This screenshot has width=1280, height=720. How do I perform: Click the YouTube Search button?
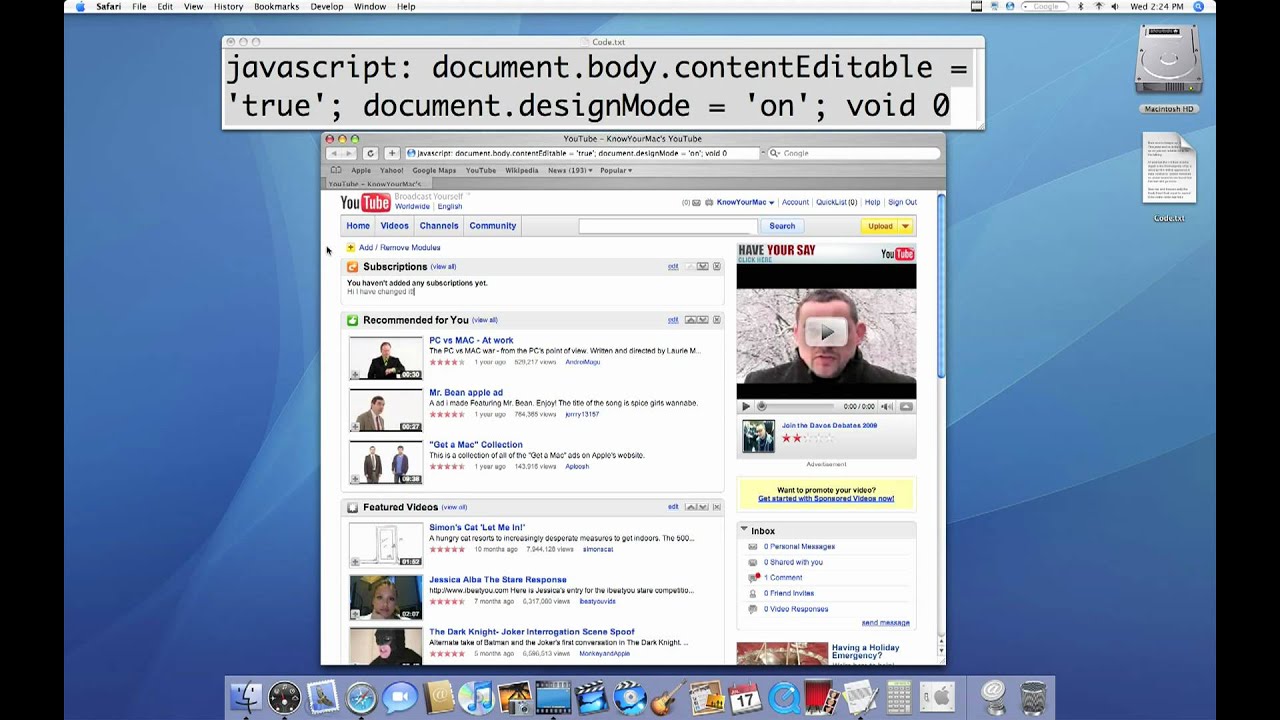coord(782,226)
